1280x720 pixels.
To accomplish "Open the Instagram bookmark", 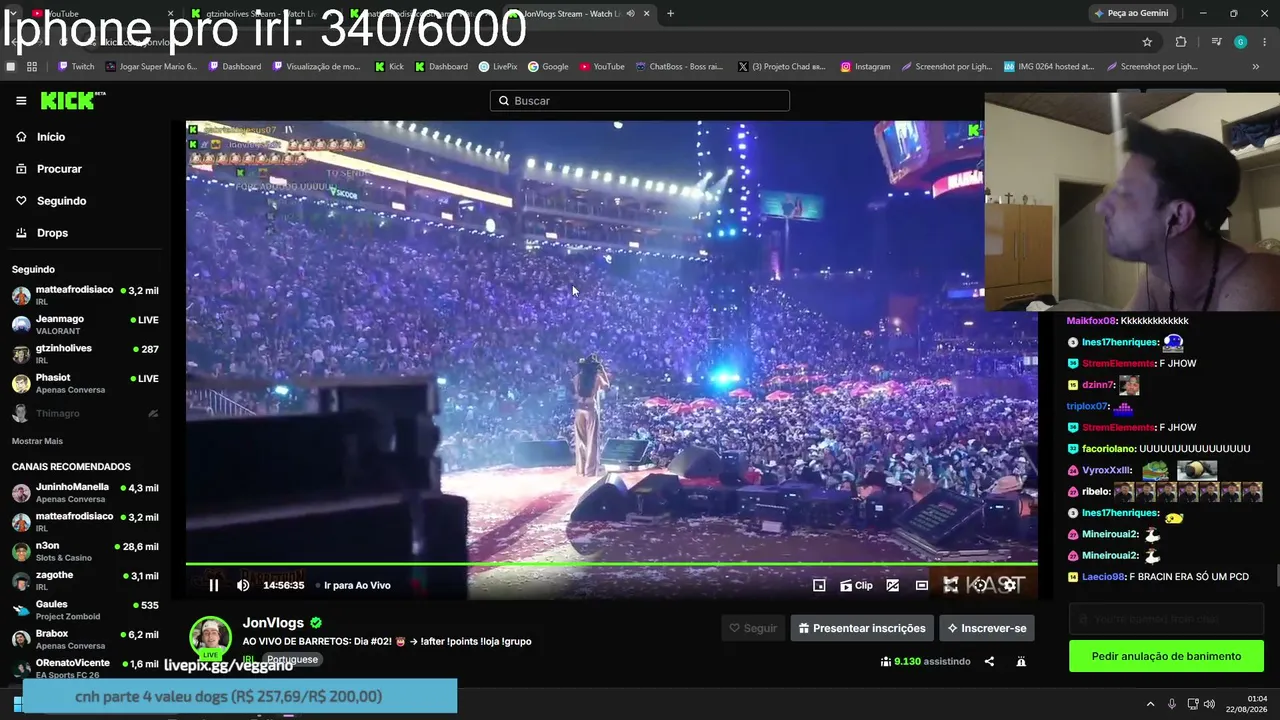I will pyautogui.click(x=865, y=67).
